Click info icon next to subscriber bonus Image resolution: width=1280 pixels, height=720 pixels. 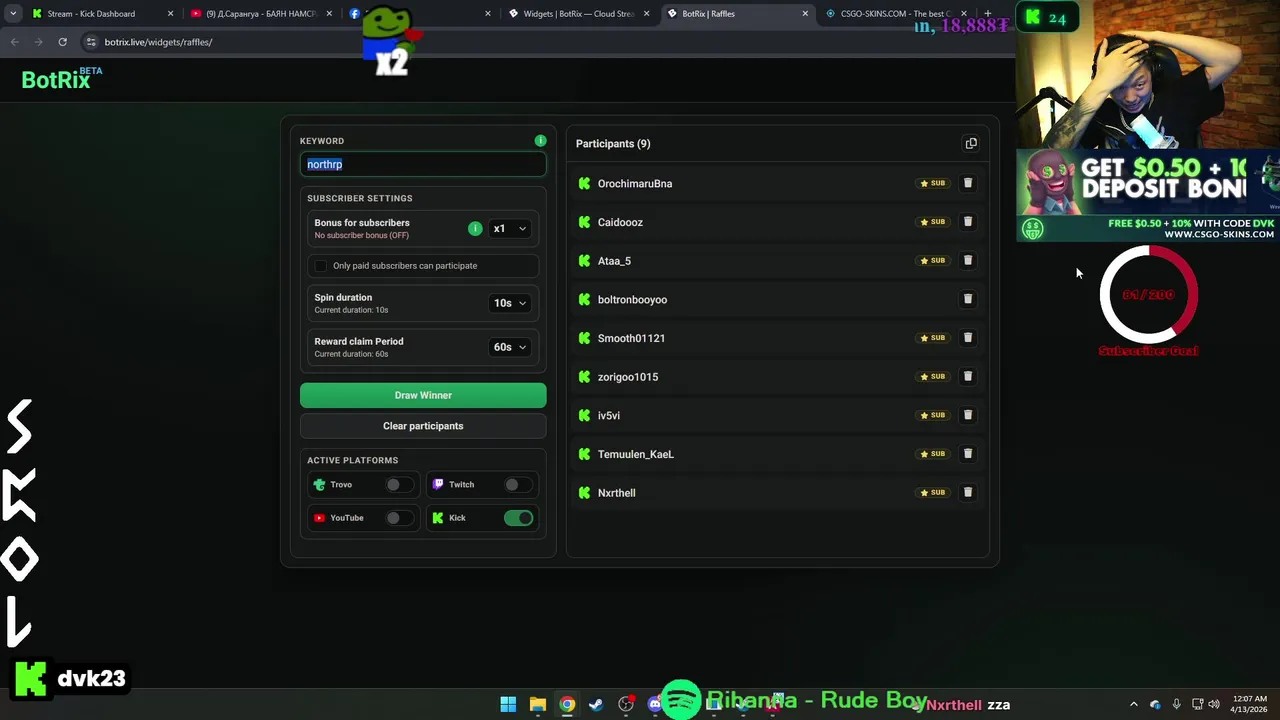475,228
